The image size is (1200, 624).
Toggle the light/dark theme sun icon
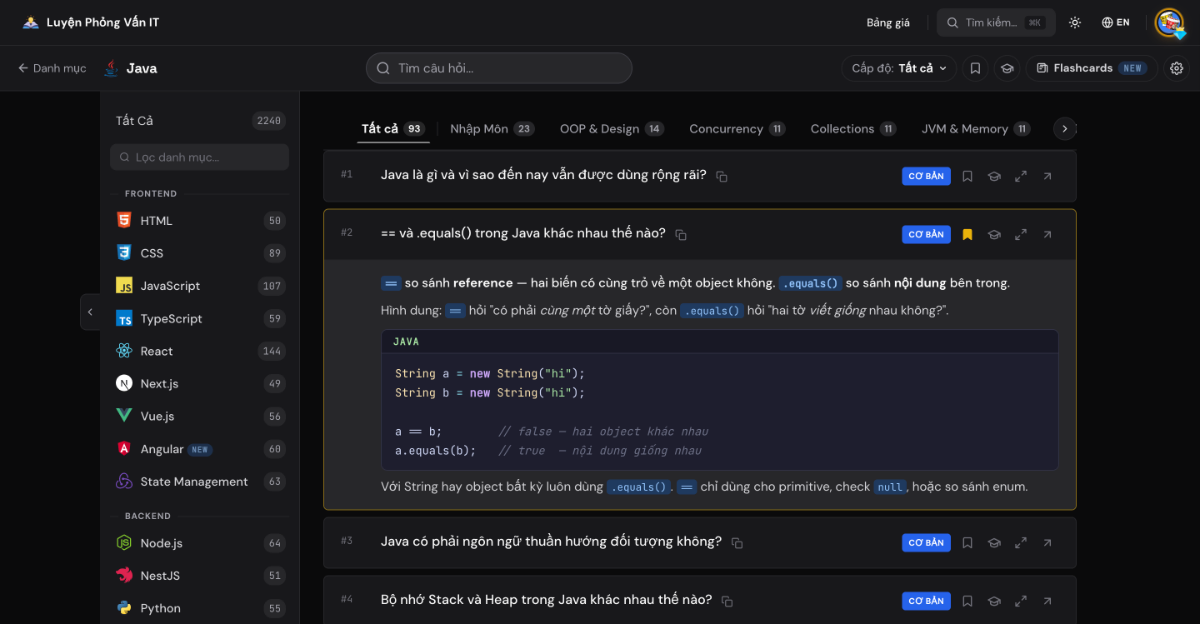pyautogui.click(x=1075, y=22)
